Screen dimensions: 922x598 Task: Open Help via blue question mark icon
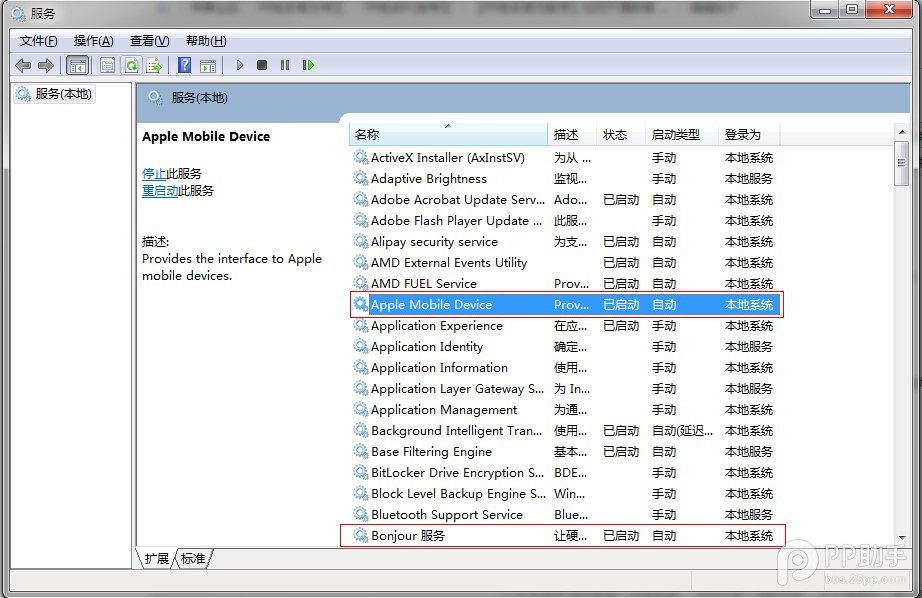pos(184,66)
